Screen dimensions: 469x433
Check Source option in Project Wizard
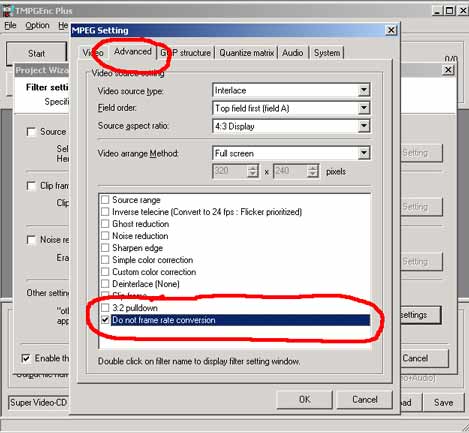pos(31,132)
